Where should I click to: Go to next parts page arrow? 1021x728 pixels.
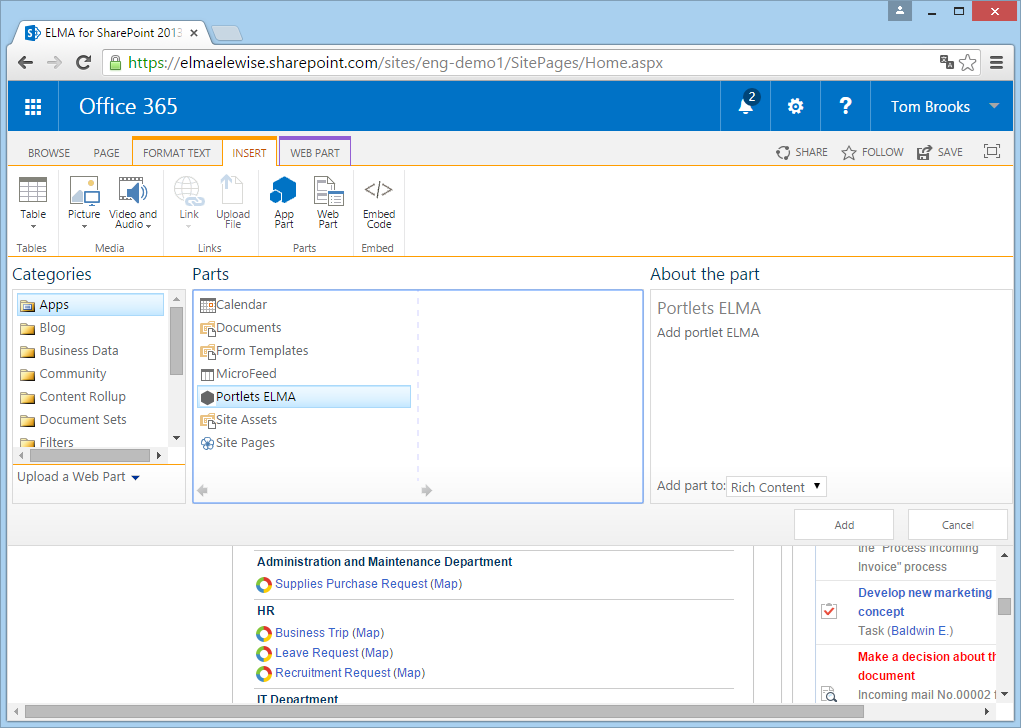click(x=427, y=490)
